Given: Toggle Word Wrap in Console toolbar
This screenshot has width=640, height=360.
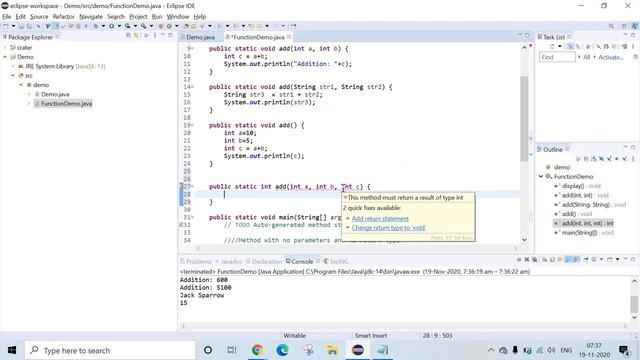Looking at the screenshot, I should [560, 260].
